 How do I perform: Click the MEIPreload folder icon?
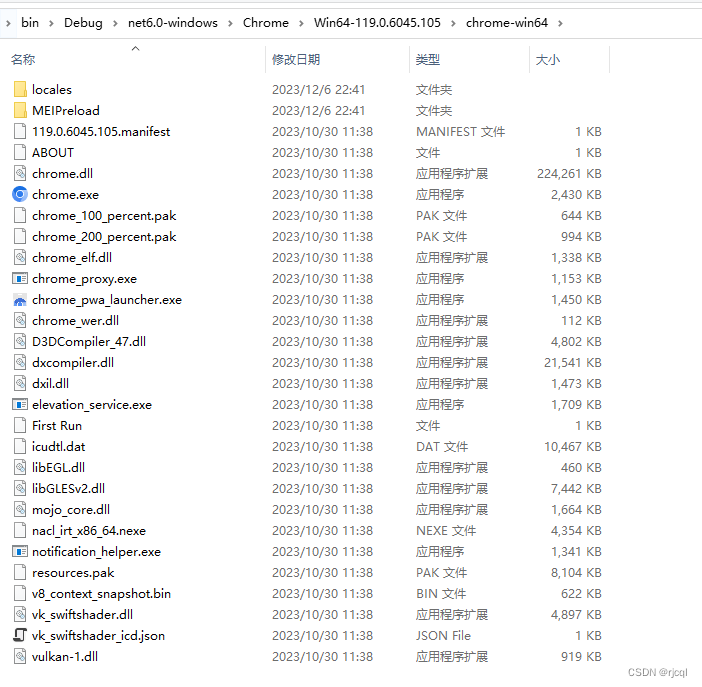point(20,111)
